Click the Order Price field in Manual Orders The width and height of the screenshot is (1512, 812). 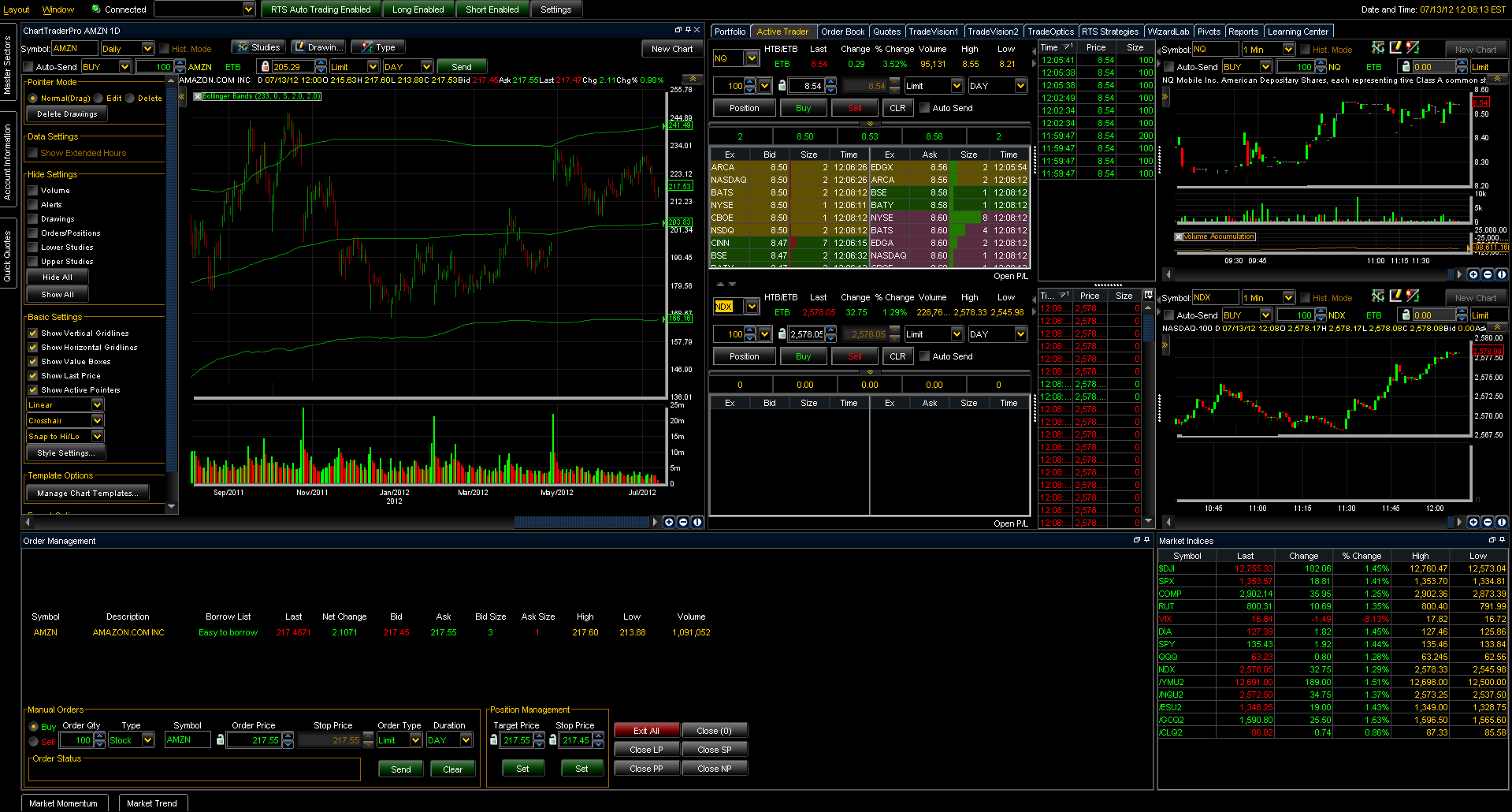tap(254, 740)
